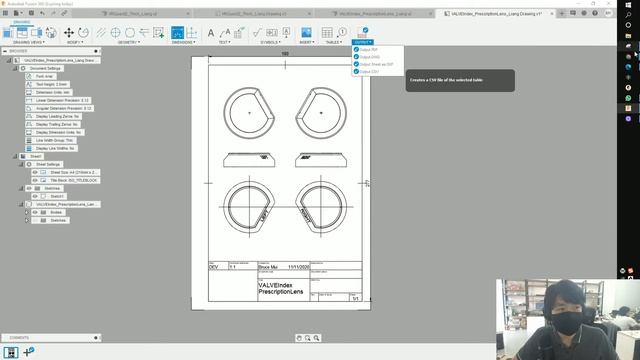Screen dimensions: 640x360
Task: Choose Output Sheet as DXF
Action: pyautogui.click(x=378, y=64)
